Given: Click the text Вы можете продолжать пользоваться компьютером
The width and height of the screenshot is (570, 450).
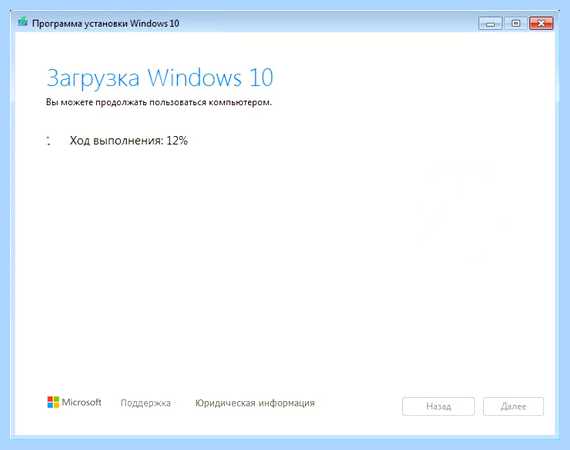Looking at the screenshot, I should pyautogui.click(x=158, y=102).
